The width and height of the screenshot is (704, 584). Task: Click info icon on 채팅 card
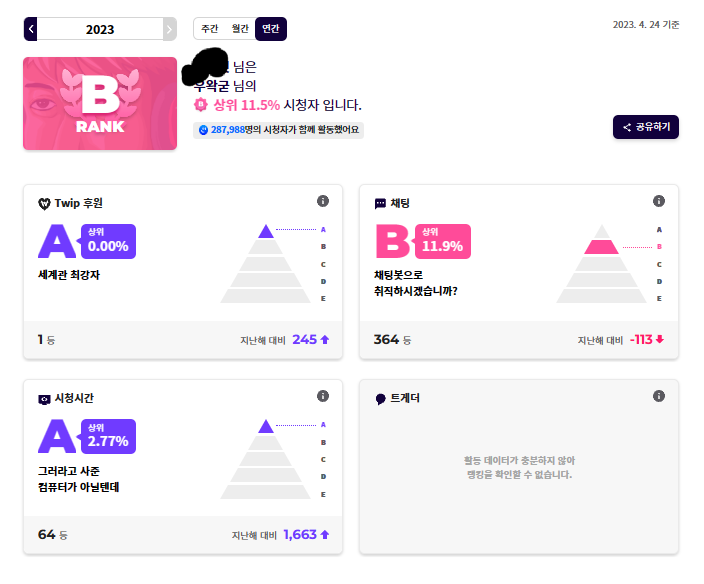pyautogui.click(x=659, y=201)
